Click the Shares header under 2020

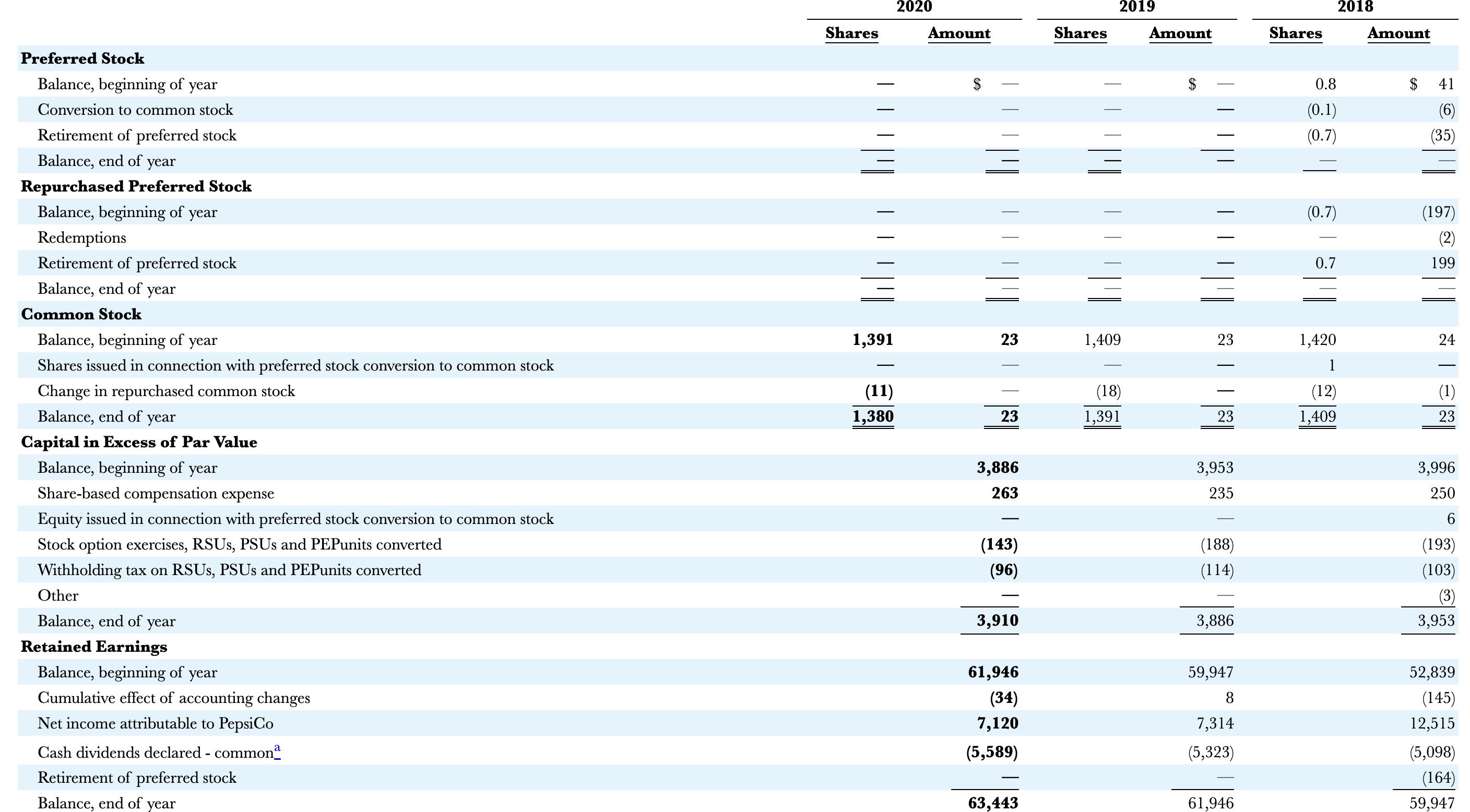click(x=851, y=32)
